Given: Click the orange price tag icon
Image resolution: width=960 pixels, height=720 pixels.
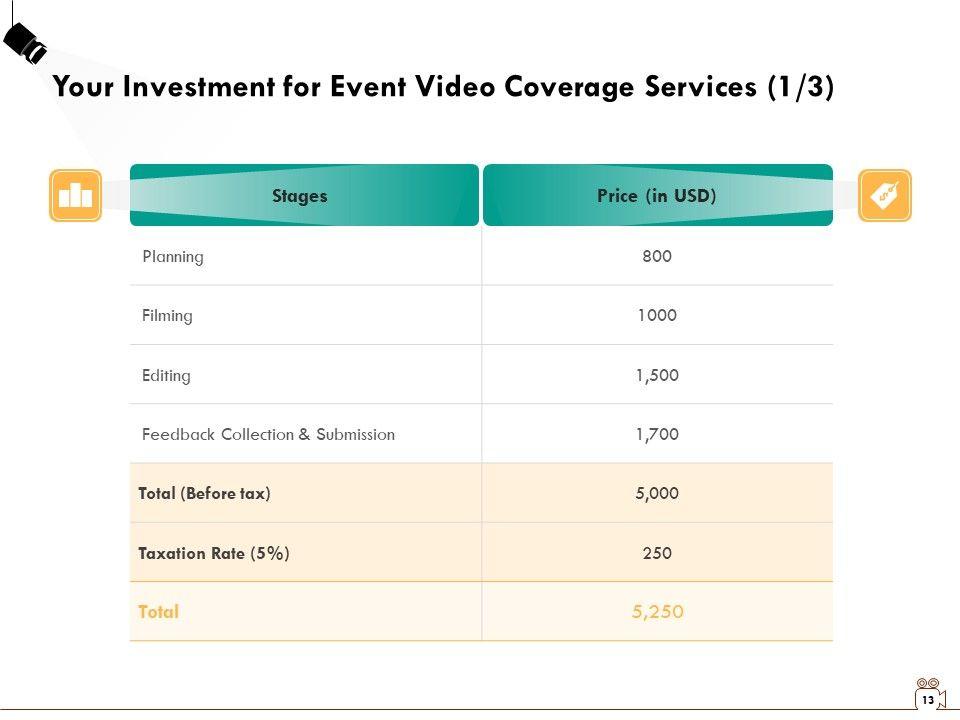Looking at the screenshot, I should pos(885,195).
